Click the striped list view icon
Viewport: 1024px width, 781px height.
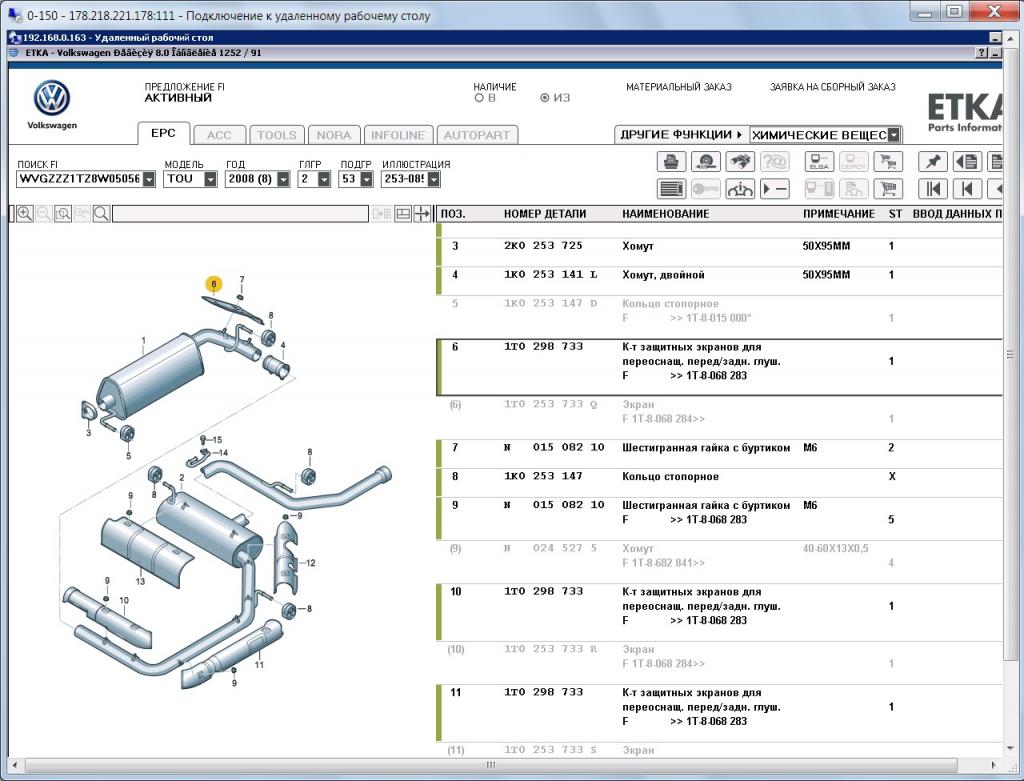(671, 189)
